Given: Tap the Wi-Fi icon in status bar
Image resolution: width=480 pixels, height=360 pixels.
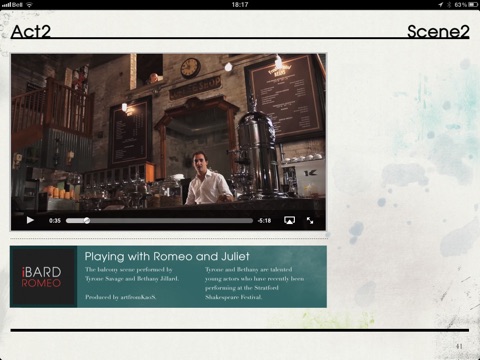Looking at the screenshot, I should [29, 4].
